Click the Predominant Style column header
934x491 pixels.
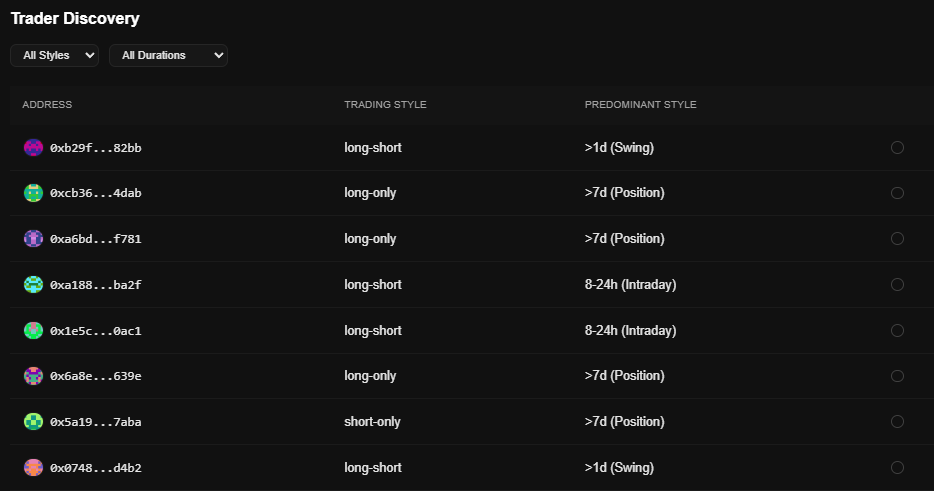[640, 105]
